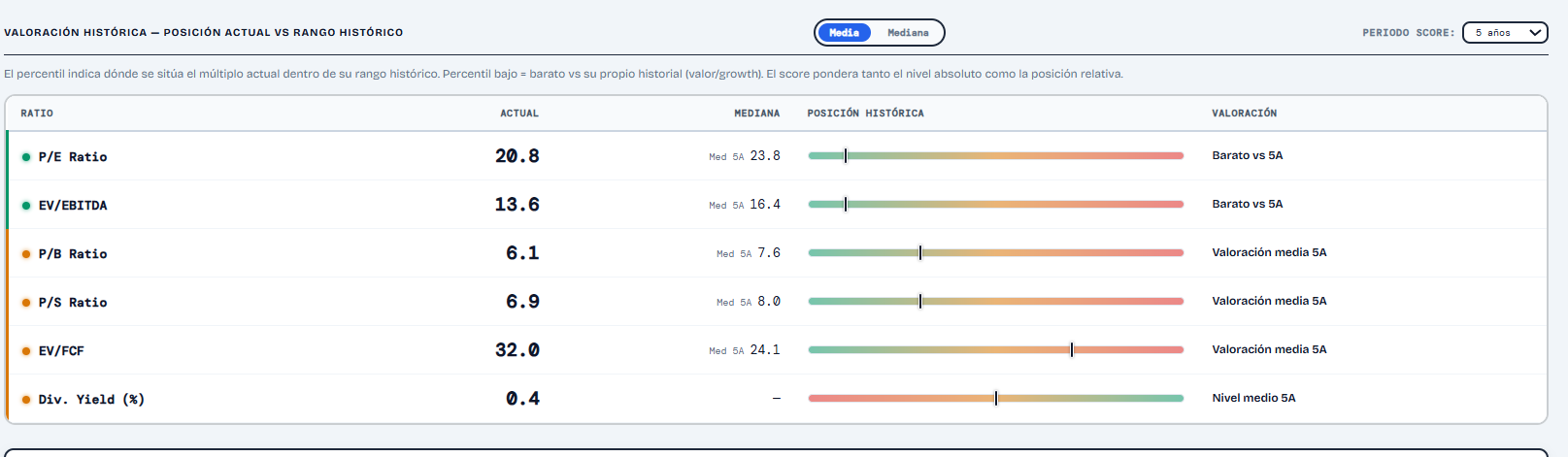
Task: Click the RATIO column header
Action: [37, 114]
